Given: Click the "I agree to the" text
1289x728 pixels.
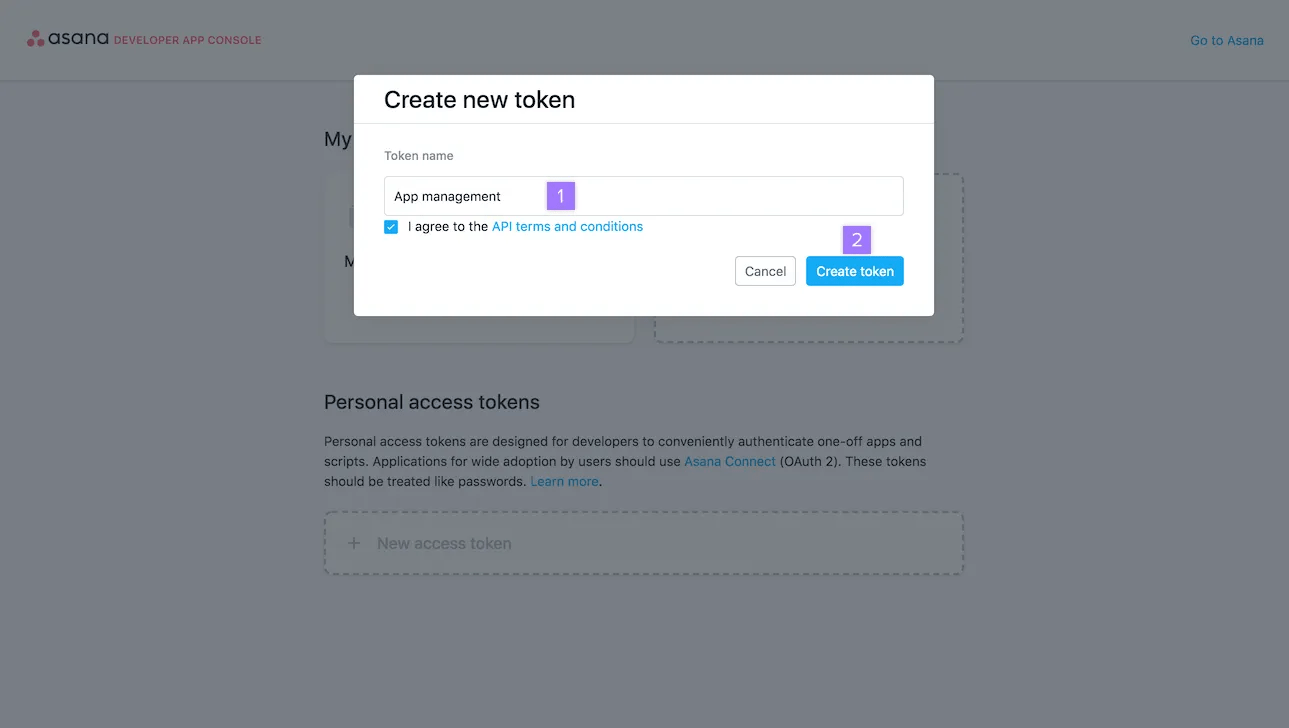Looking at the screenshot, I should [448, 227].
